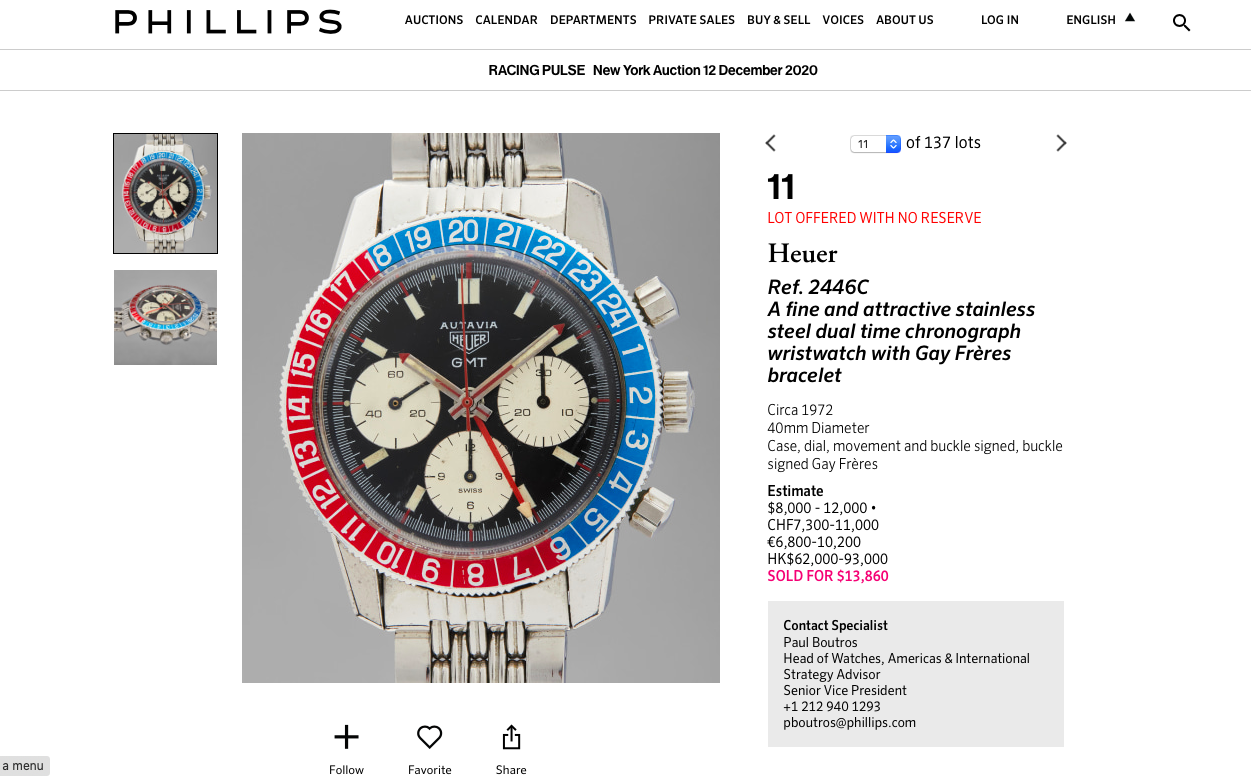Go to the next lot arrow
Screen dimensions: 1251x776
point(1061,143)
